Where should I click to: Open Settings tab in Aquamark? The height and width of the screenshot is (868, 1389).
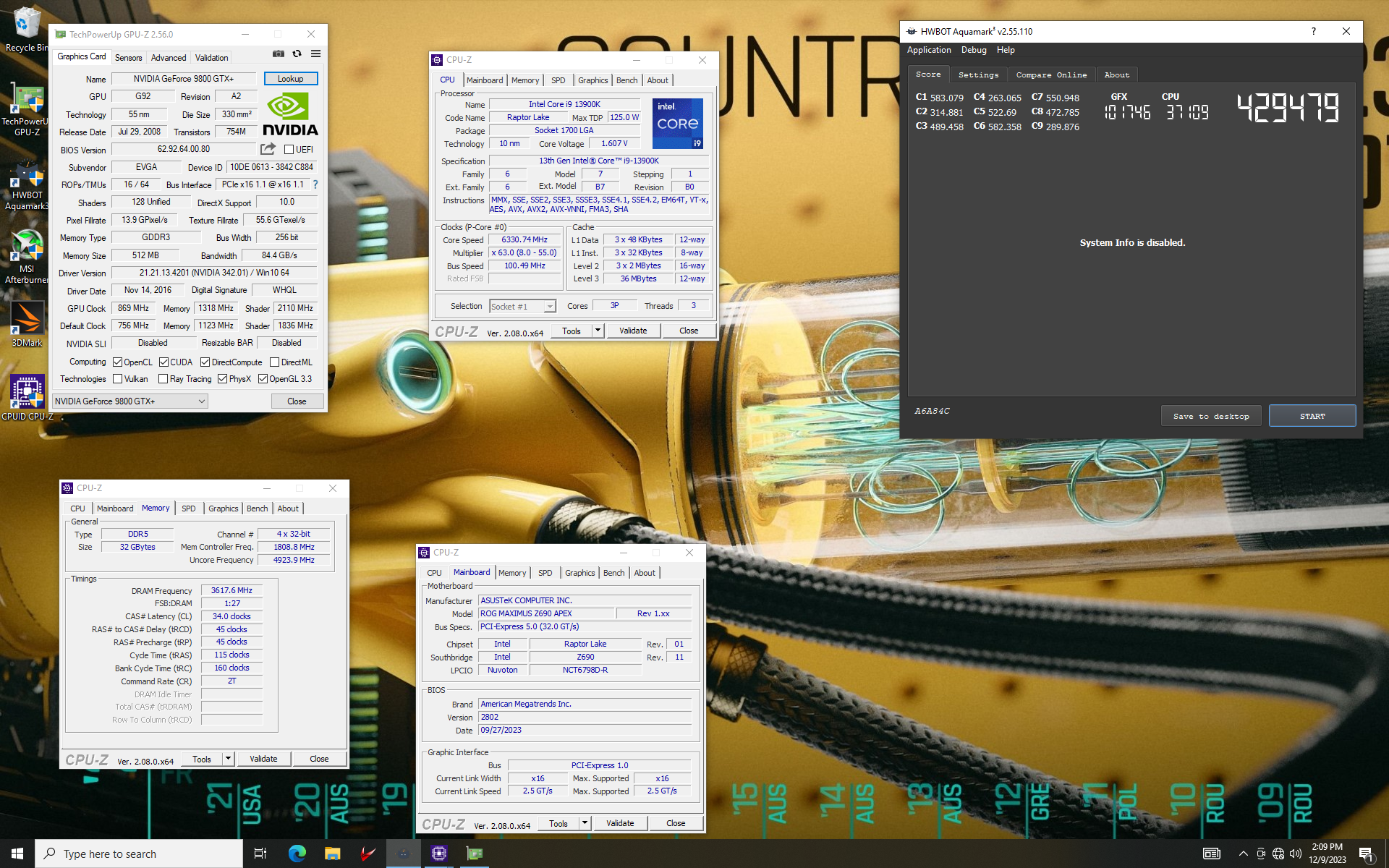[x=978, y=75]
